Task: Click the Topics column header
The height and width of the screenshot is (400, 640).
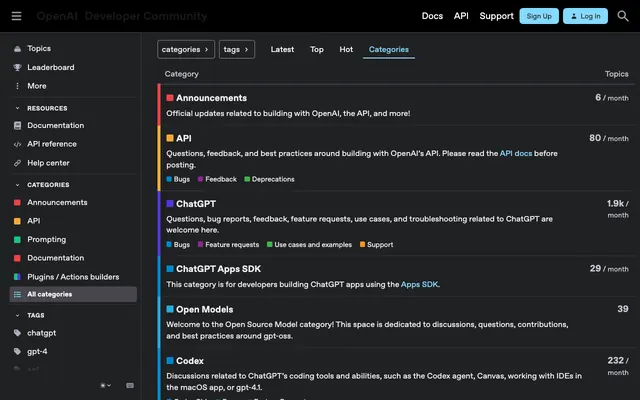Action: pos(616,74)
